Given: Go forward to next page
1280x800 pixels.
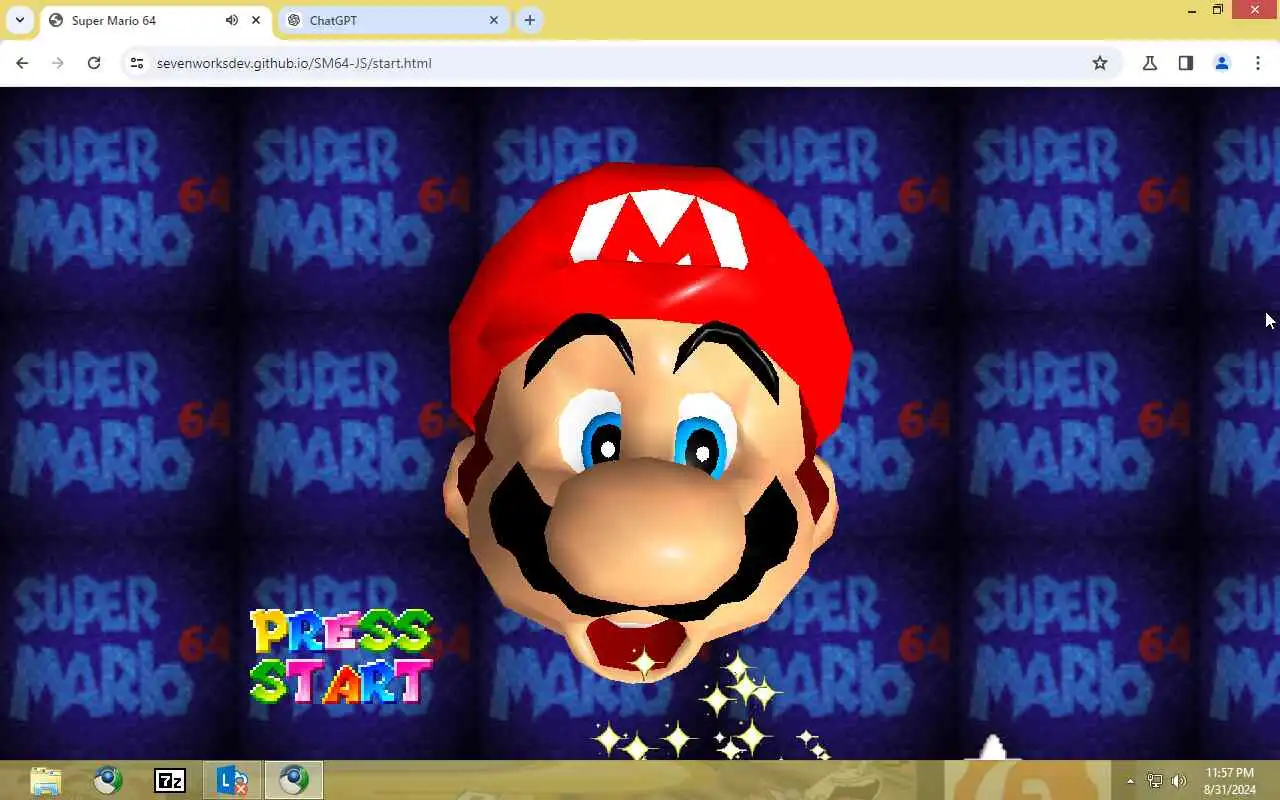Looking at the screenshot, I should click(58, 63).
